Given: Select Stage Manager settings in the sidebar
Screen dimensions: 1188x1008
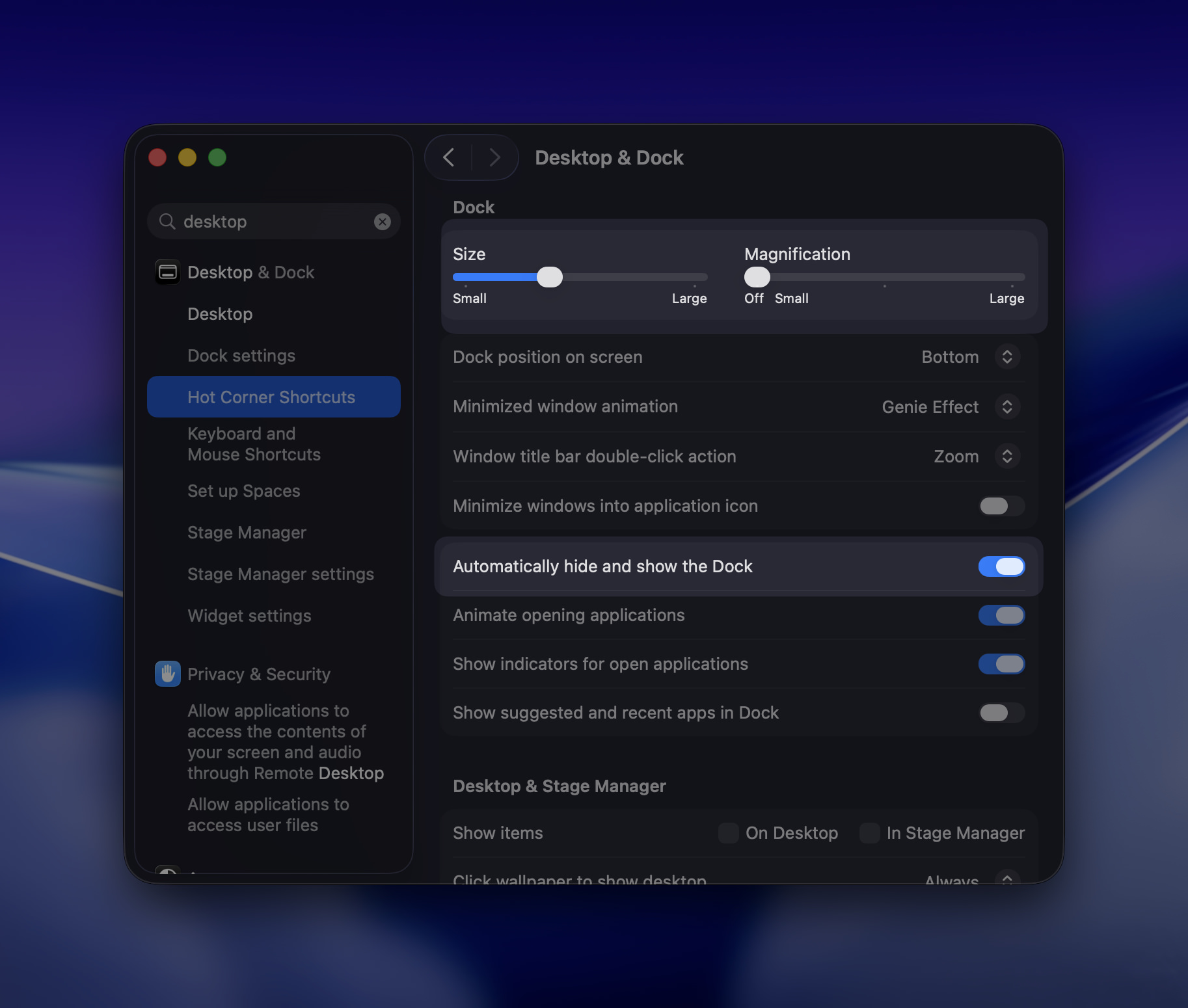Looking at the screenshot, I should click(x=280, y=574).
